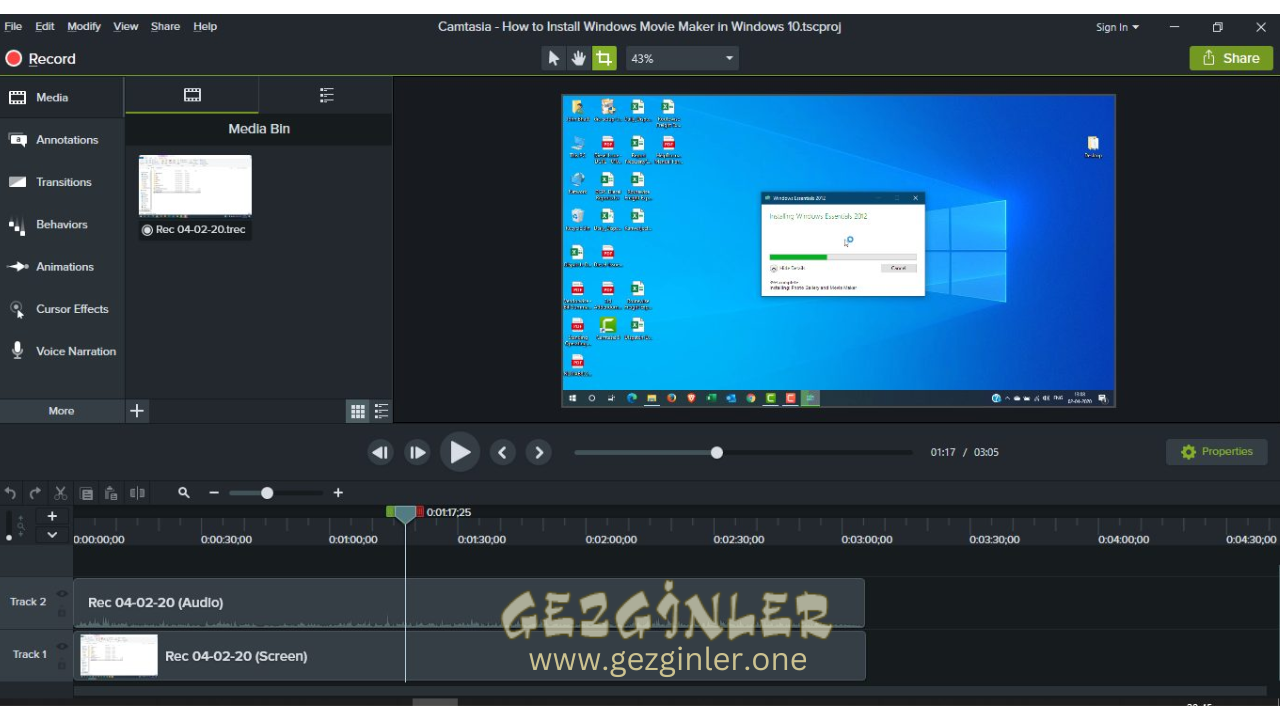This screenshot has width=1280, height=720.
Task: Hide Track 1 with its eye icon
Action: click(62, 646)
